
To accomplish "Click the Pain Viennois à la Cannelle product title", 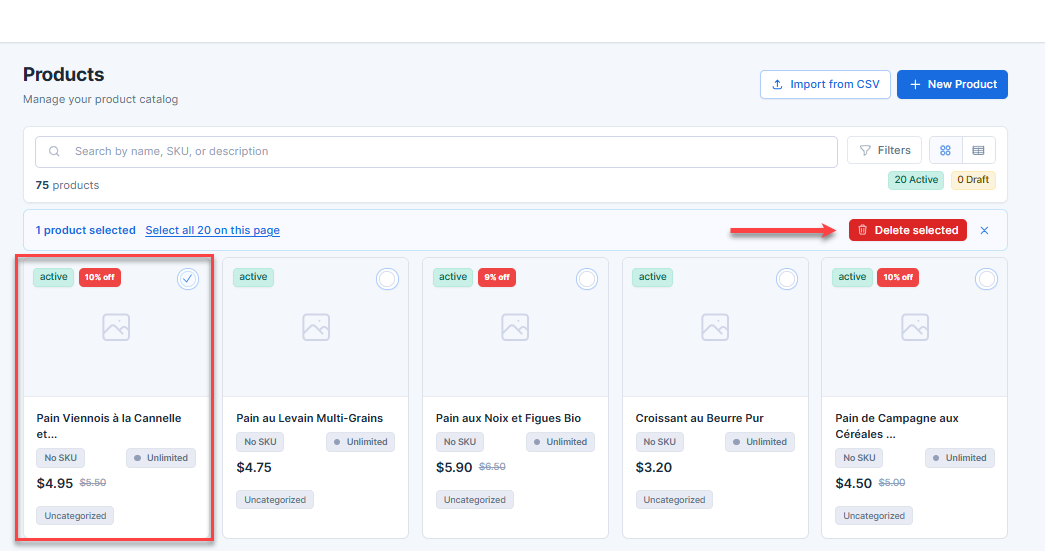I will (109, 426).
